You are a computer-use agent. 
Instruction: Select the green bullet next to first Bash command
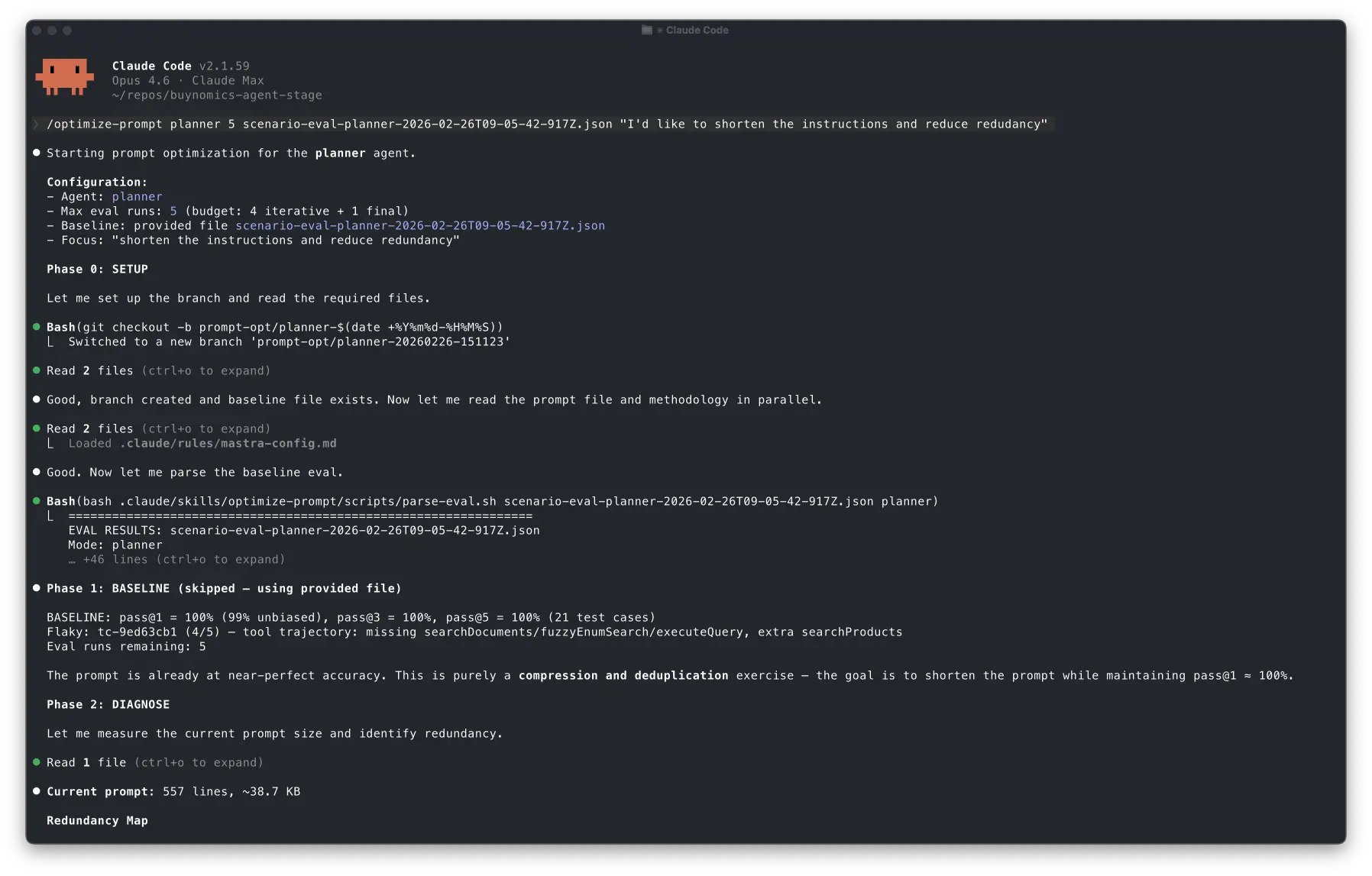coord(36,327)
